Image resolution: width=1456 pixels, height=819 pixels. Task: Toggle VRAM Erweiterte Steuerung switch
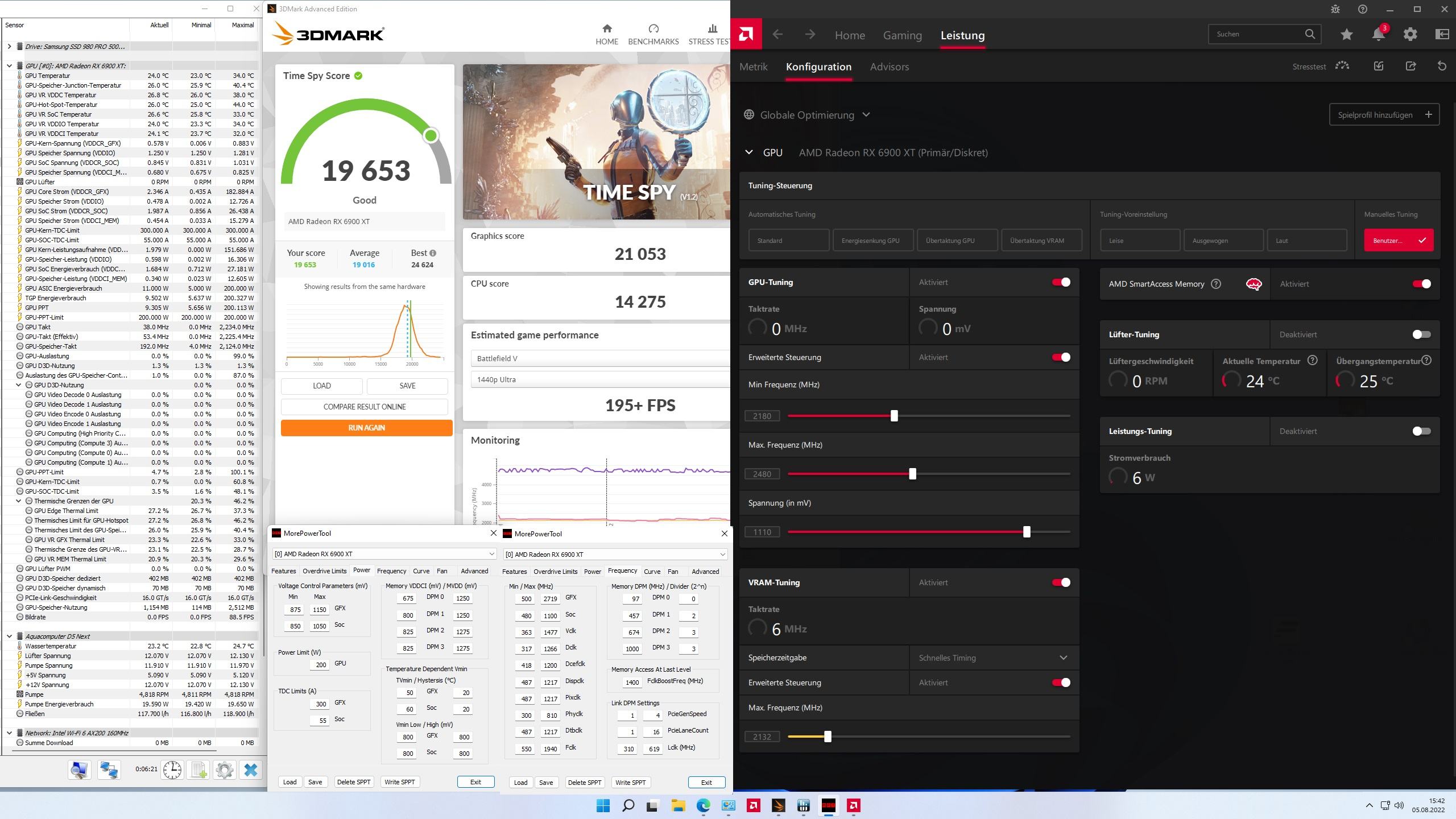1061,682
